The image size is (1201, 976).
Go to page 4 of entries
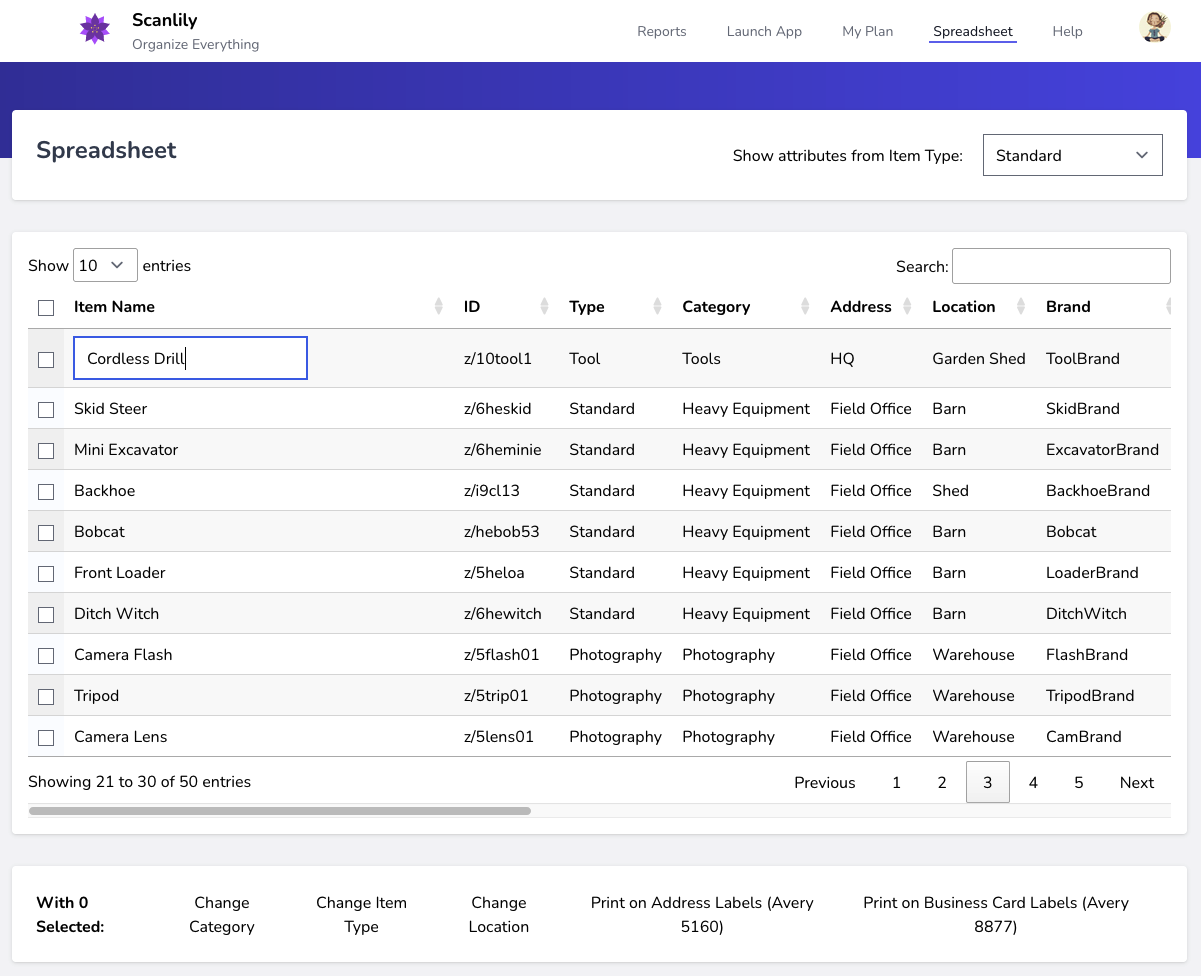point(1033,783)
